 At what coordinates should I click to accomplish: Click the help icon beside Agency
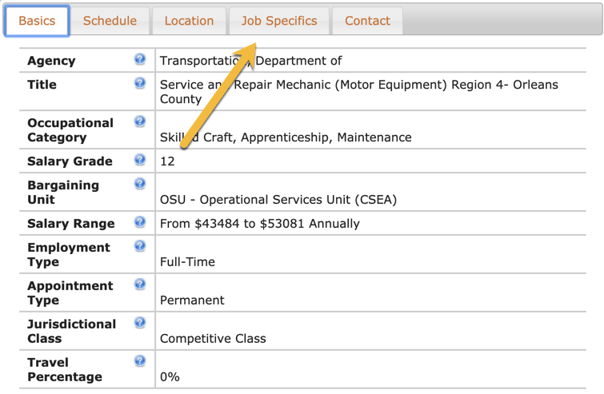pos(140,59)
